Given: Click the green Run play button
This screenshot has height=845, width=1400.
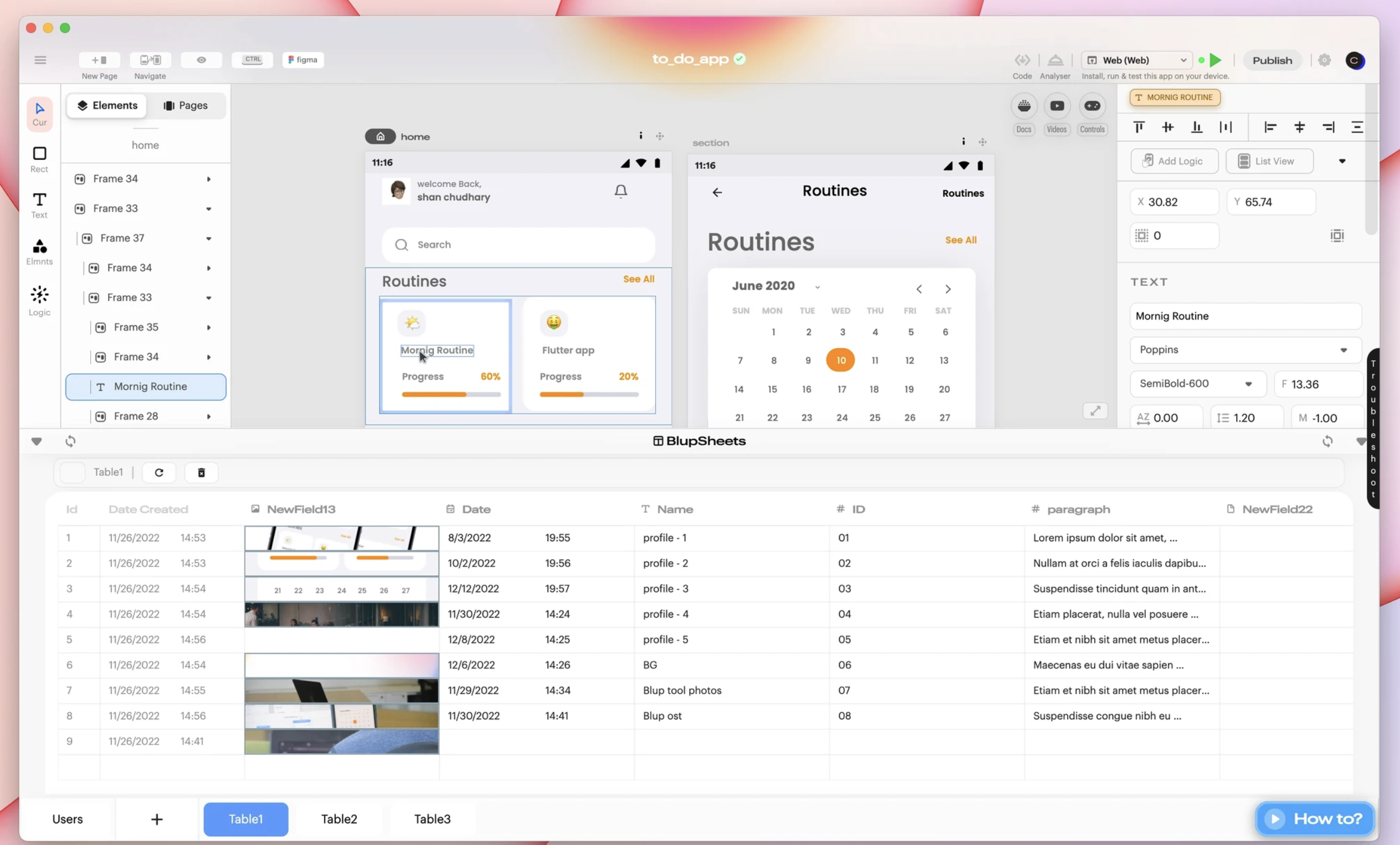Looking at the screenshot, I should pos(1215,60).
